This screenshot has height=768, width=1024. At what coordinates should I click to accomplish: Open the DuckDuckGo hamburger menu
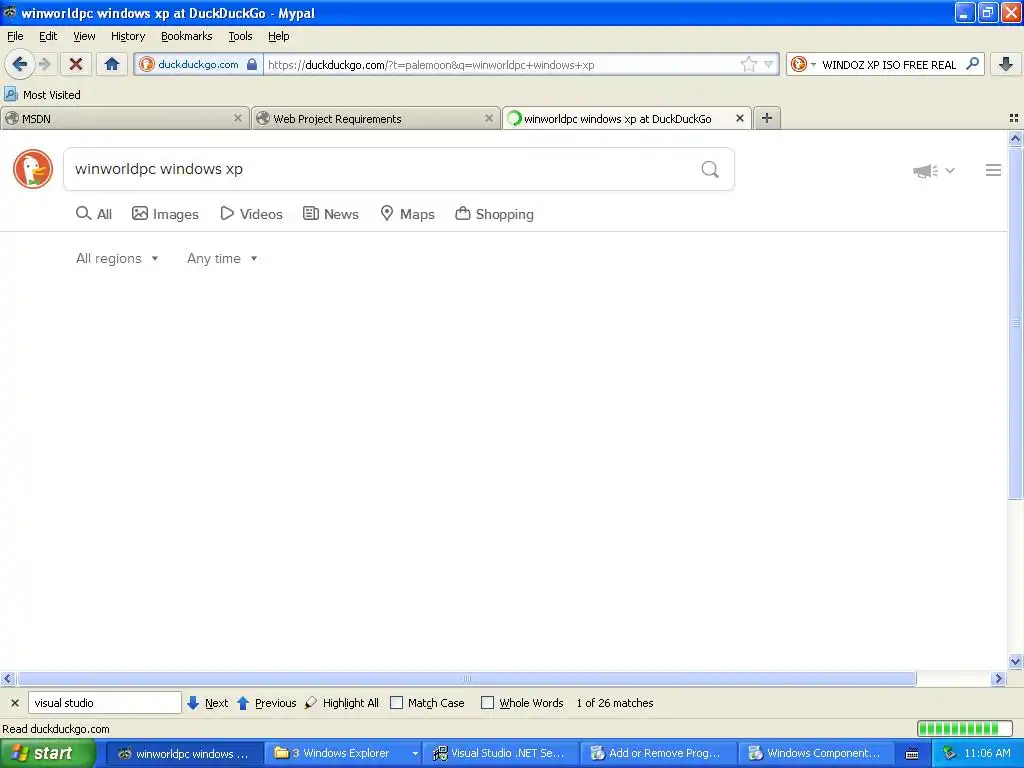(993, 170)
